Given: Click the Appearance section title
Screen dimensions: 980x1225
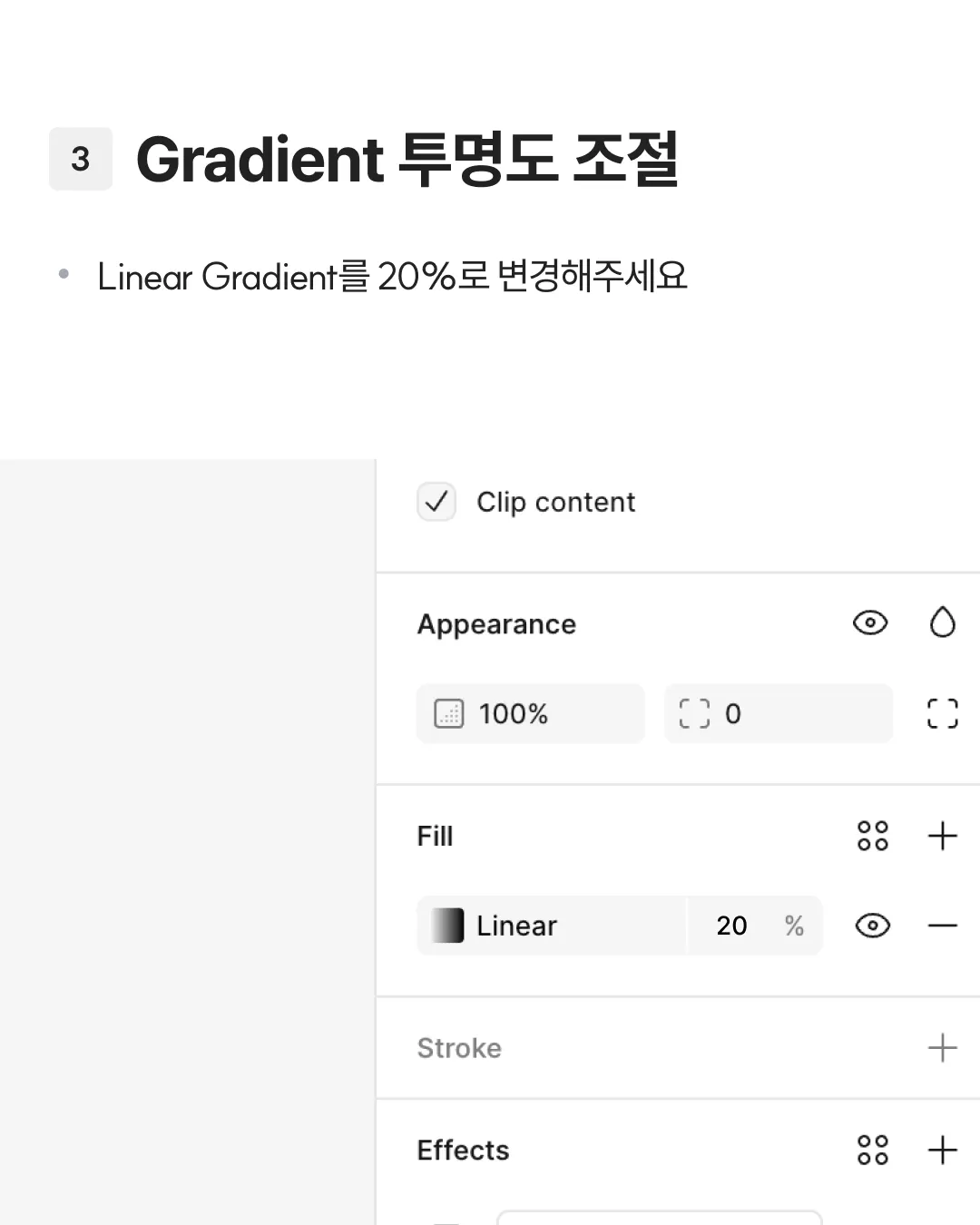Looking at the screenshot, I should [496, 624].
